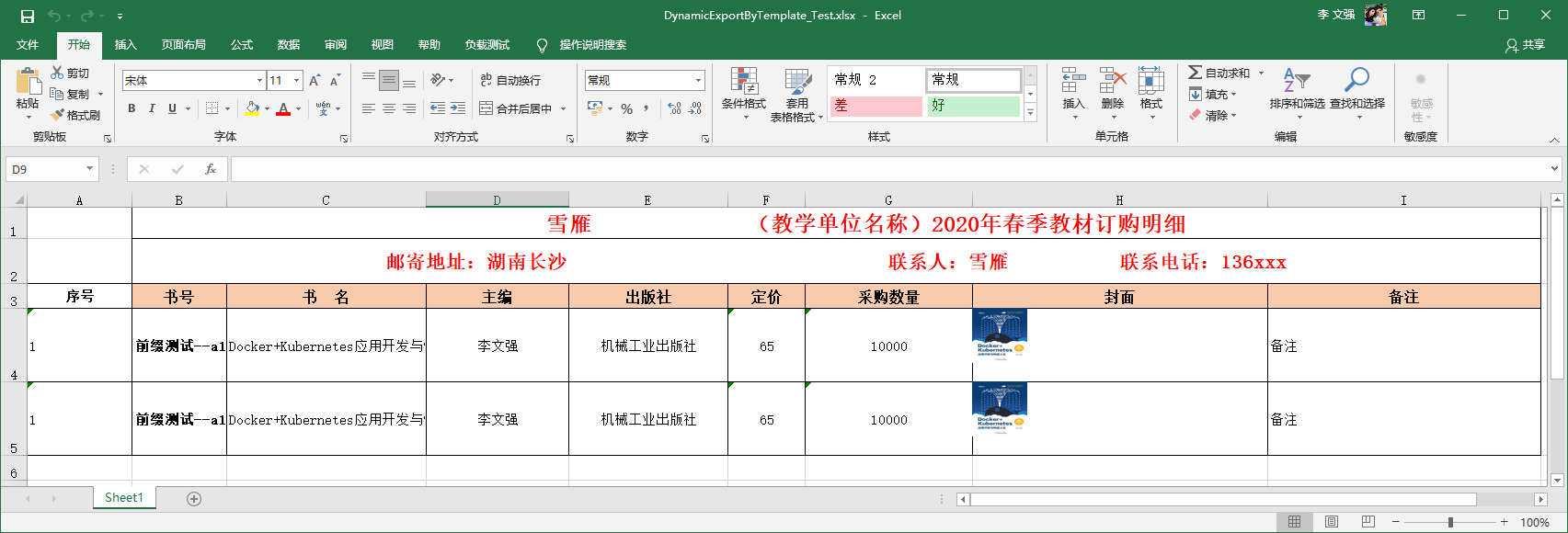Toggle underline formatting
The width and height of the screenshot is (1568, 533).
[172, 108]
